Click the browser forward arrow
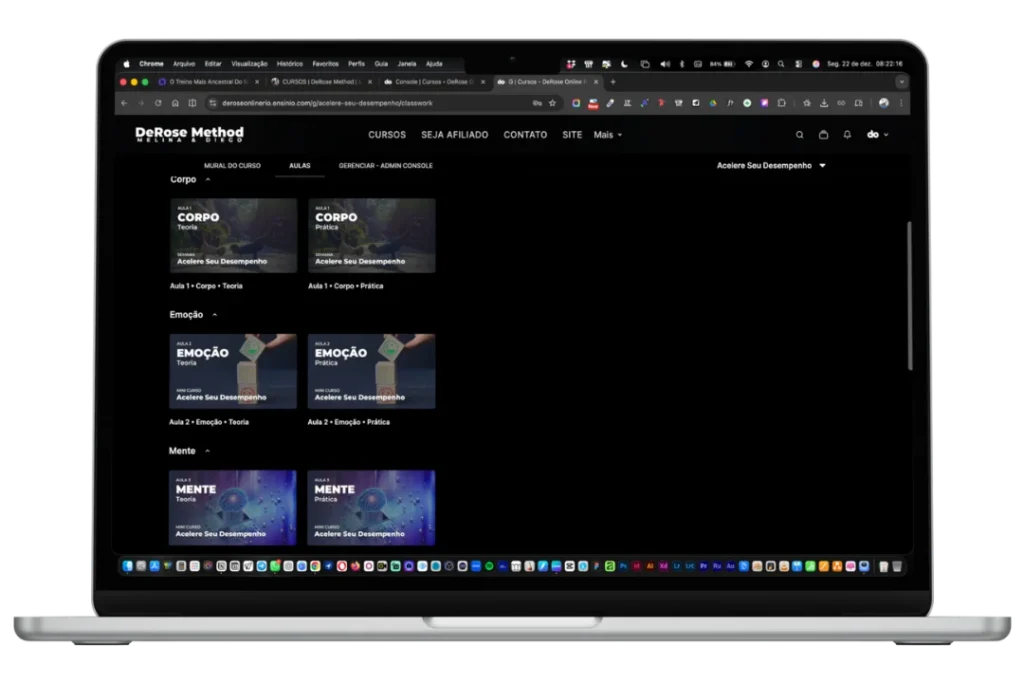 141,103
